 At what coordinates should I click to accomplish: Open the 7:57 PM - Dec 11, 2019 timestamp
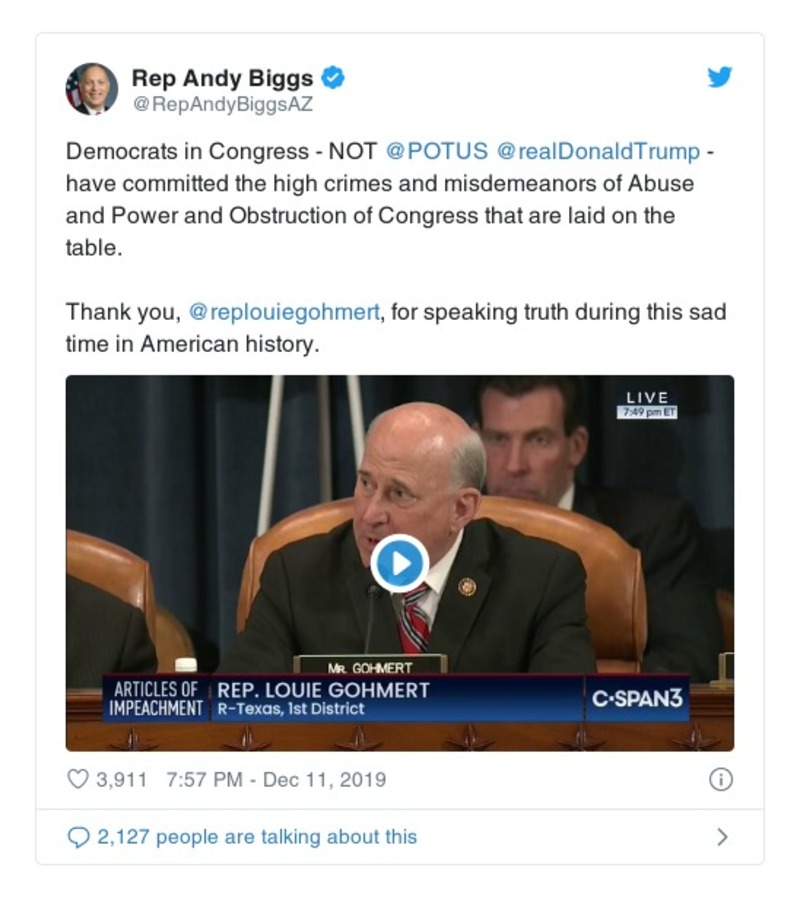[274, 780]
